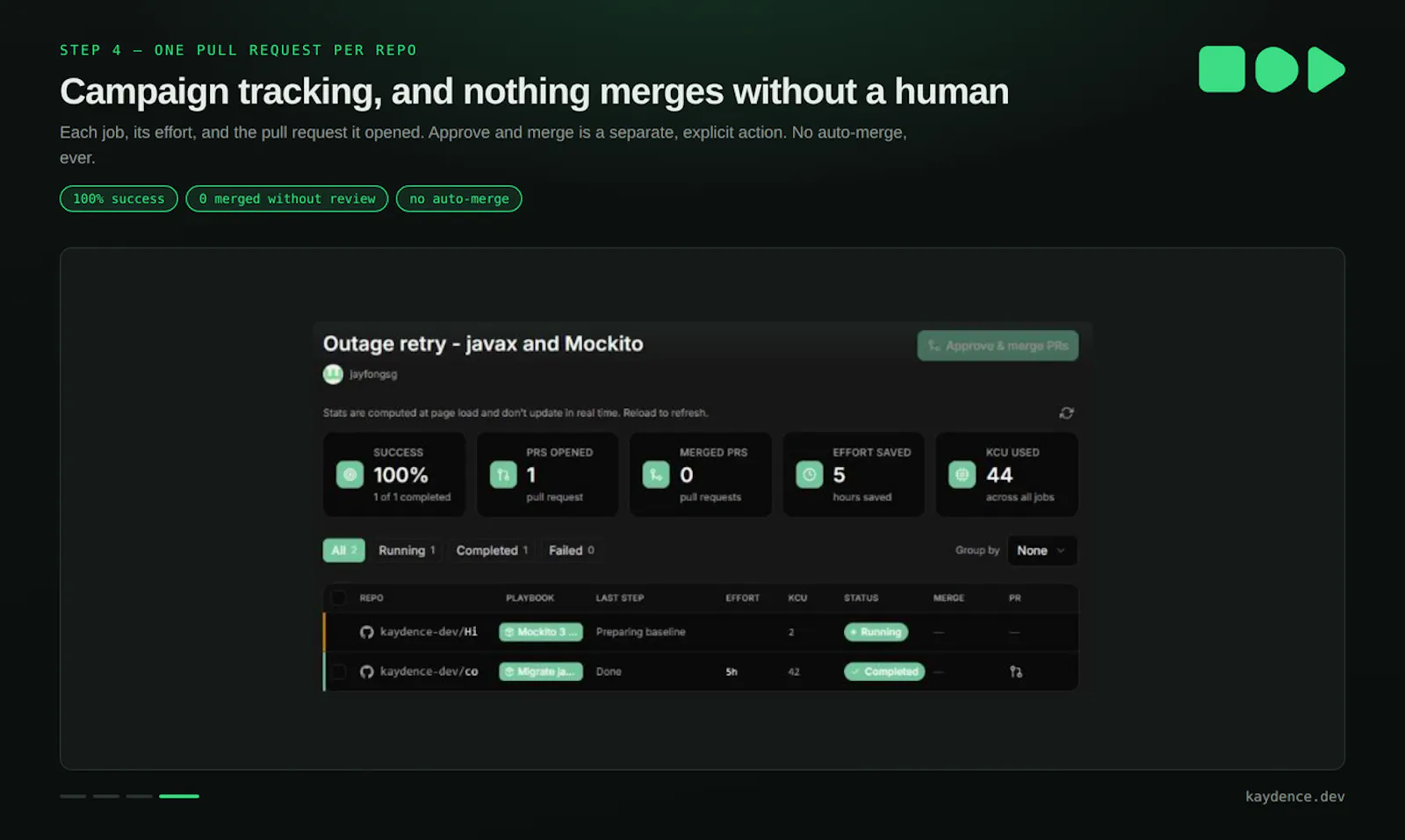This screenshot has width=1405, height=840.
Task: Select the All jobs filter tab
Action: pos(344,550)
